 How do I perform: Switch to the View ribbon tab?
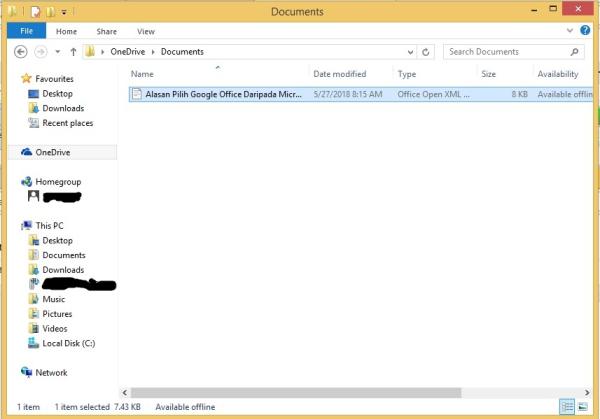pyautogui.click(x=146, y=32)
